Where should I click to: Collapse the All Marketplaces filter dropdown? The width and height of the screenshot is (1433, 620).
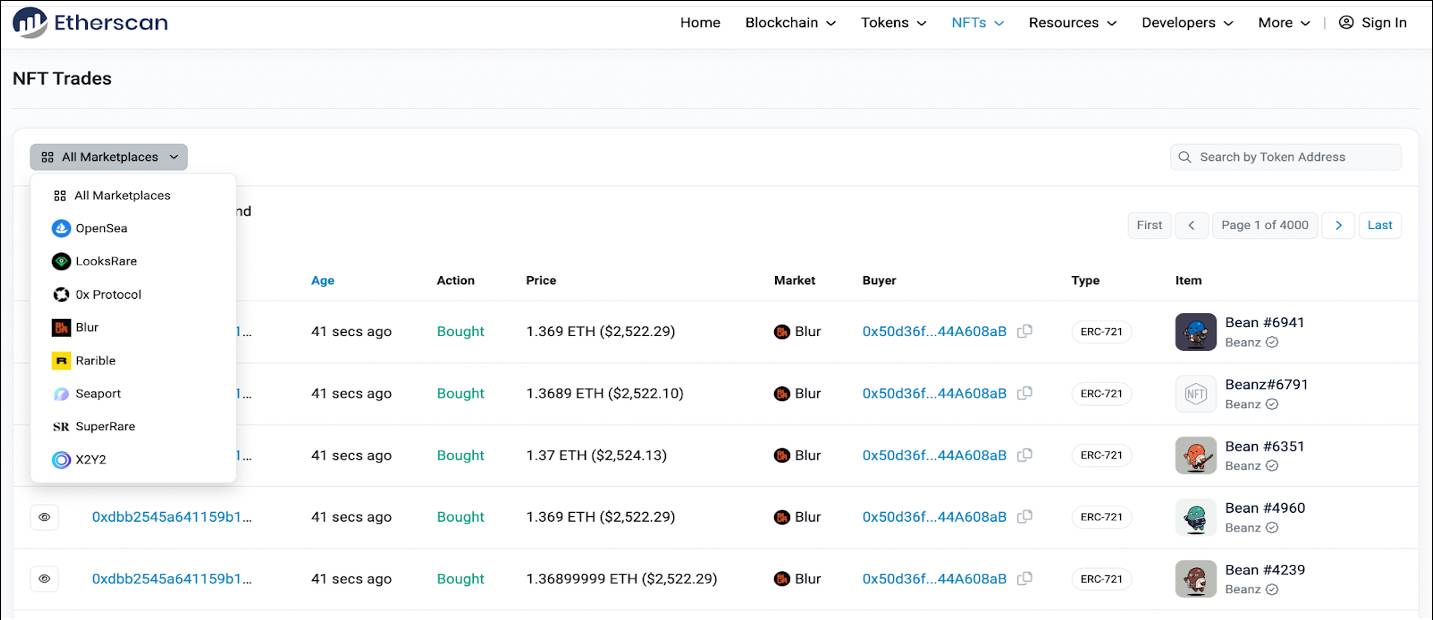pyautogui.click(x=109, y=157)
